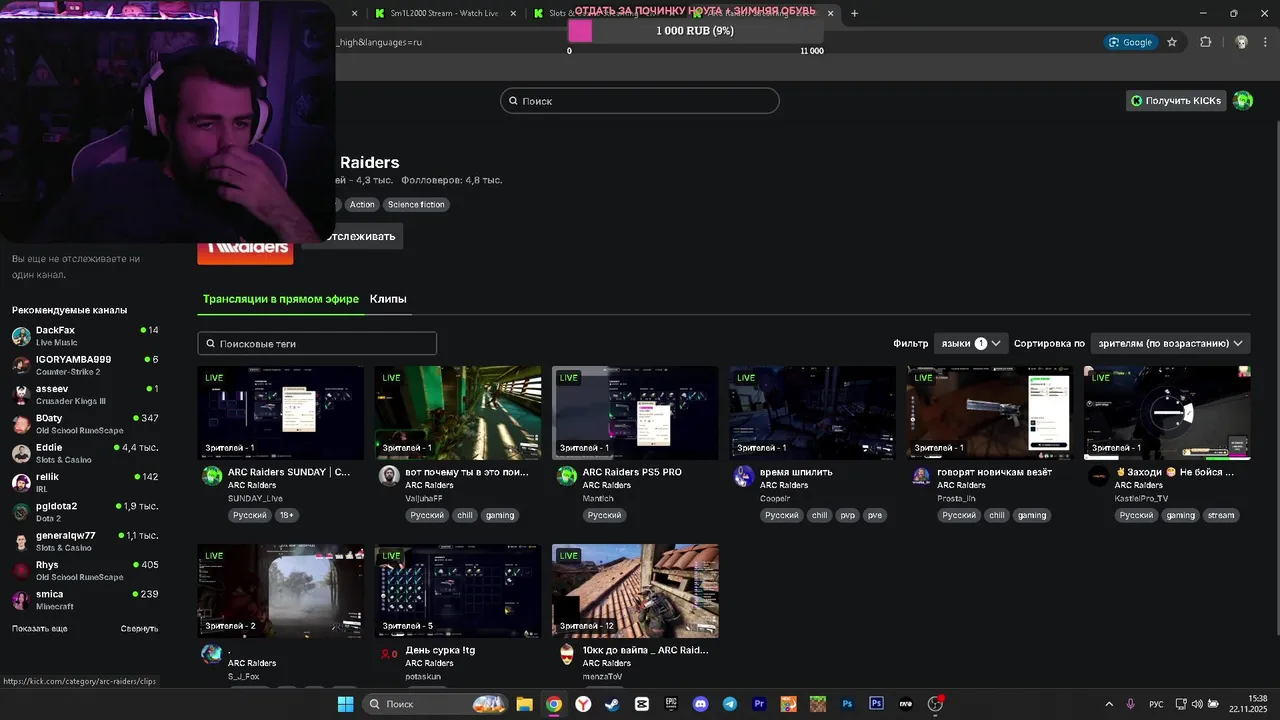Image resolution: width=1280 pixels, height=720 pixels.
Task: Click the menzaToV streamer avatar
Action: click(567, 654)
